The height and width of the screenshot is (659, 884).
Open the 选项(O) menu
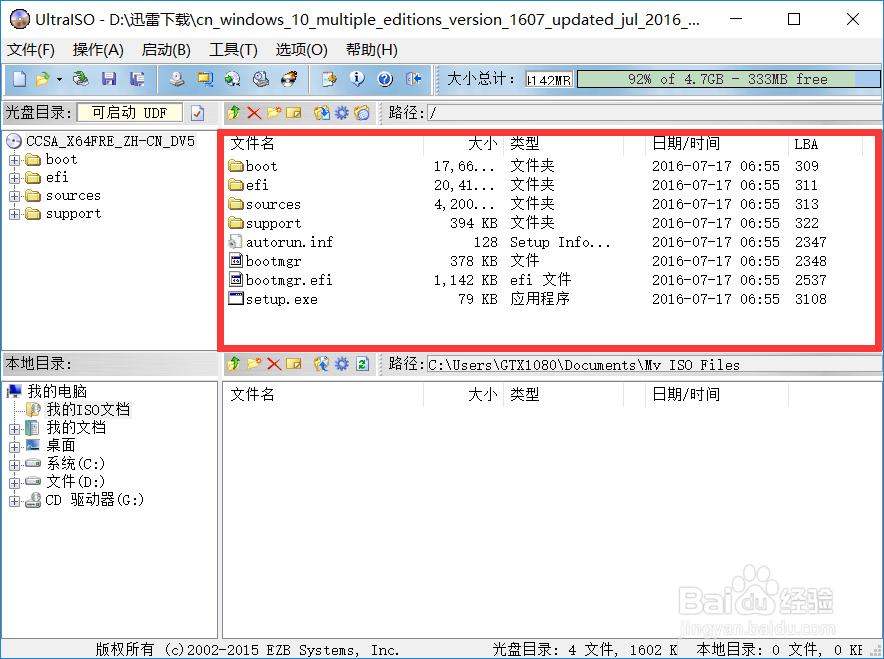point(302,50)
